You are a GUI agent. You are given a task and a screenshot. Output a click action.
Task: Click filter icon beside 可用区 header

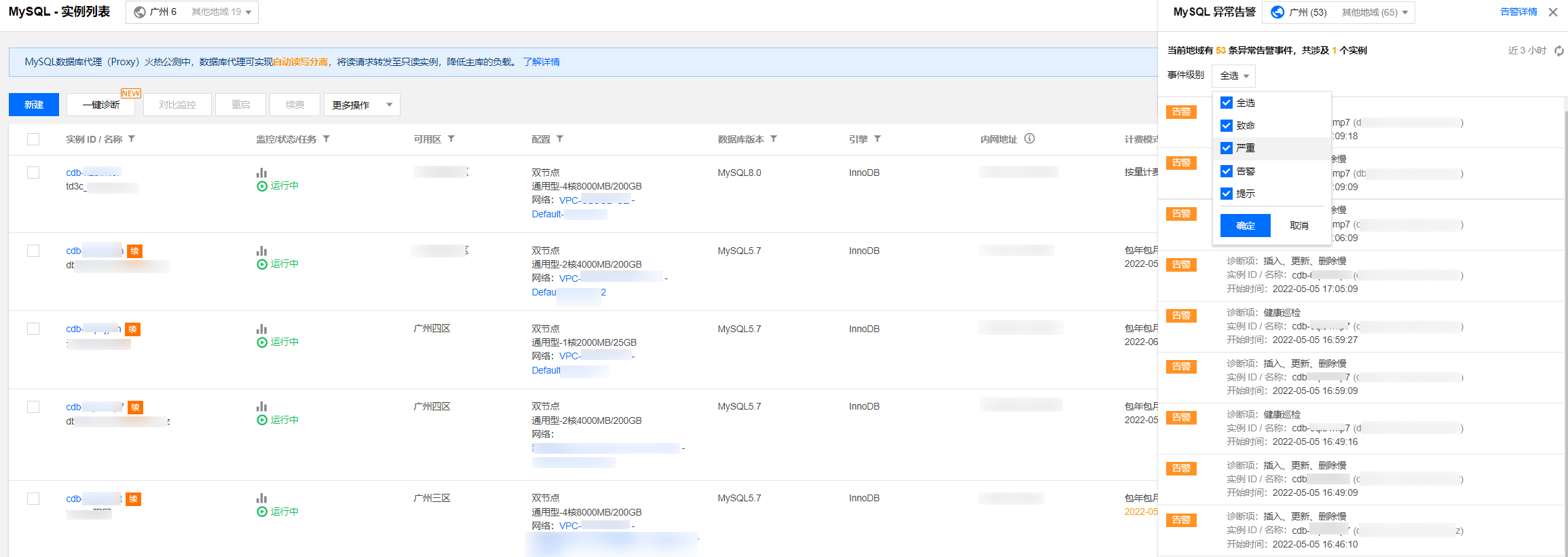tap(451, 139)
